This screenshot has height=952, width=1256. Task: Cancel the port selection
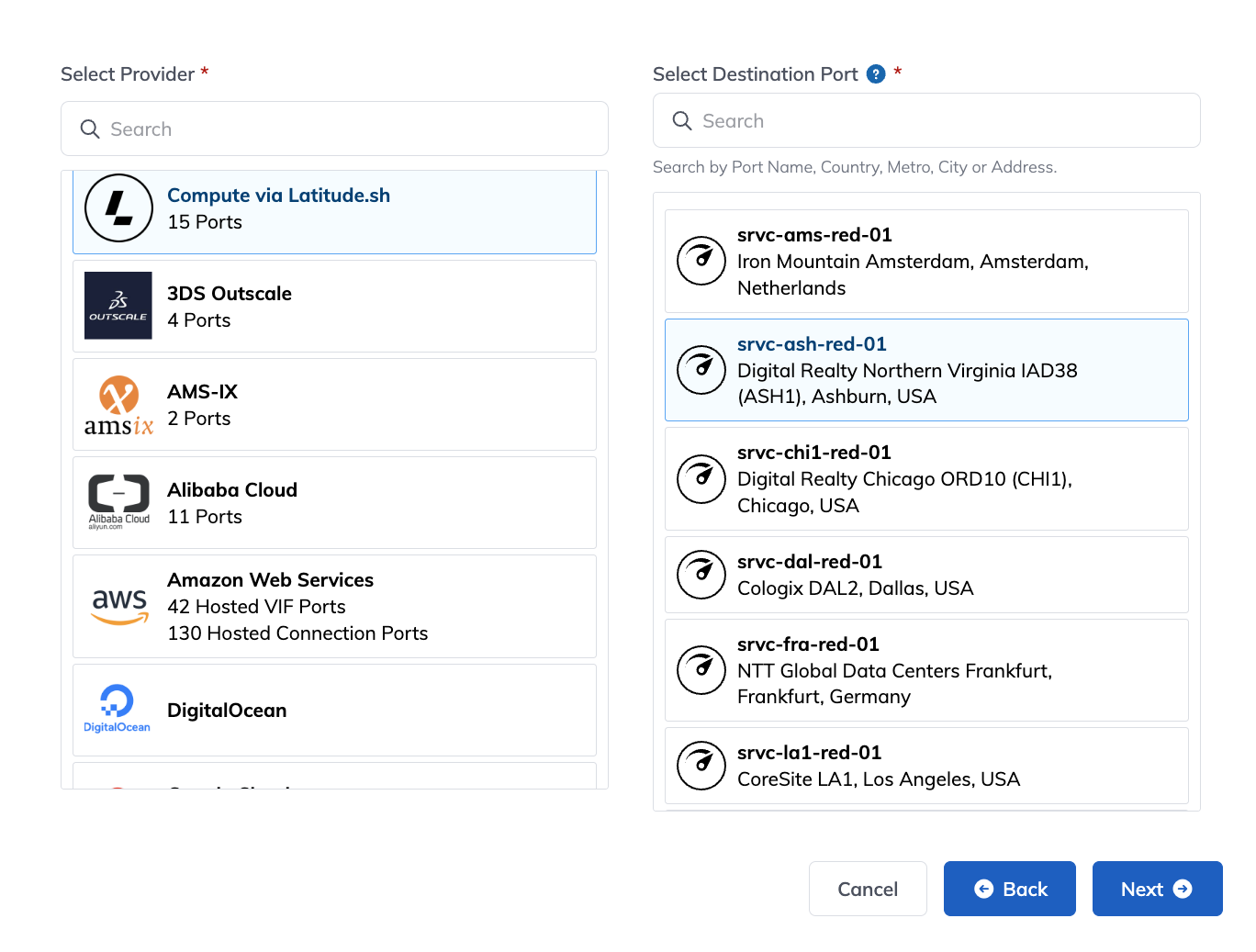point(868,889)
